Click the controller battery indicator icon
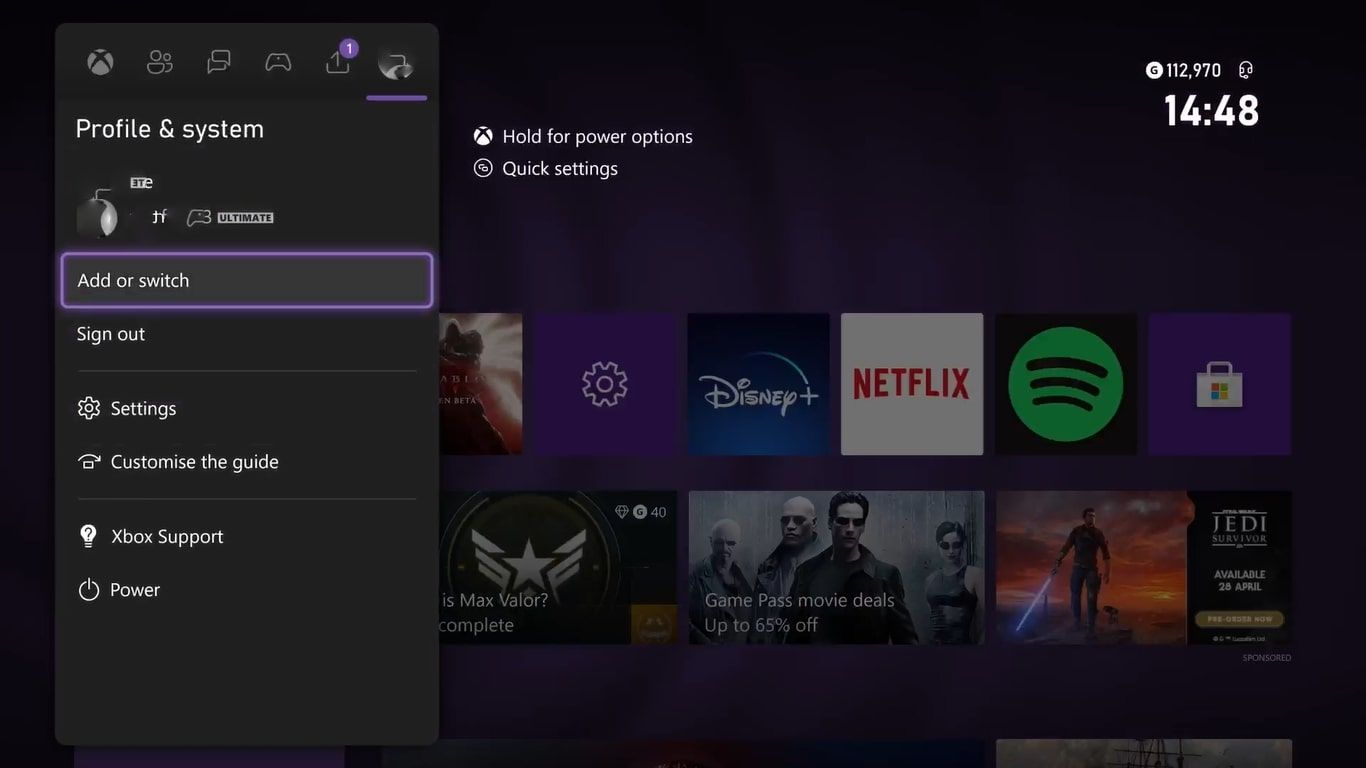Image resolution: width=1366 pixels, height=768 pixels. click(1244, 70)
